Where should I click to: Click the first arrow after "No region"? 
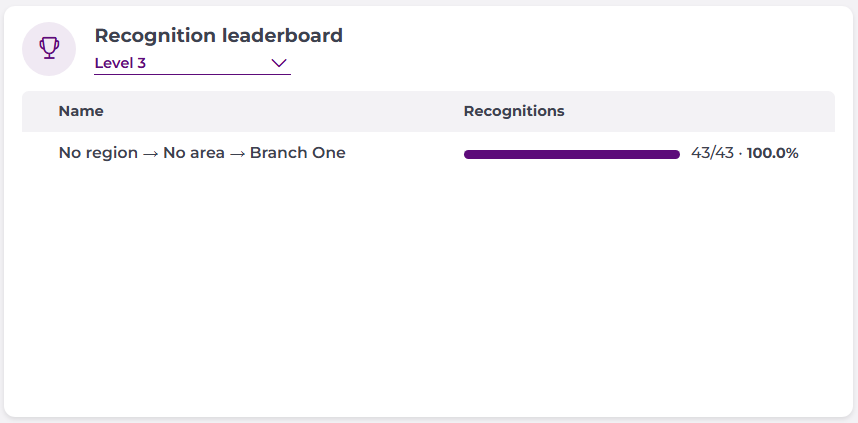pyautogui.click(x=144, y=154)
